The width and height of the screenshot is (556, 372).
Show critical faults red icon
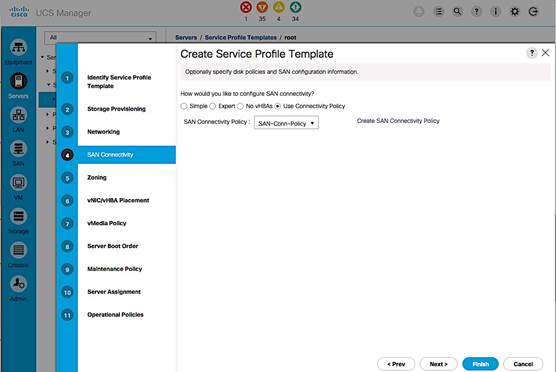(246, 7)
